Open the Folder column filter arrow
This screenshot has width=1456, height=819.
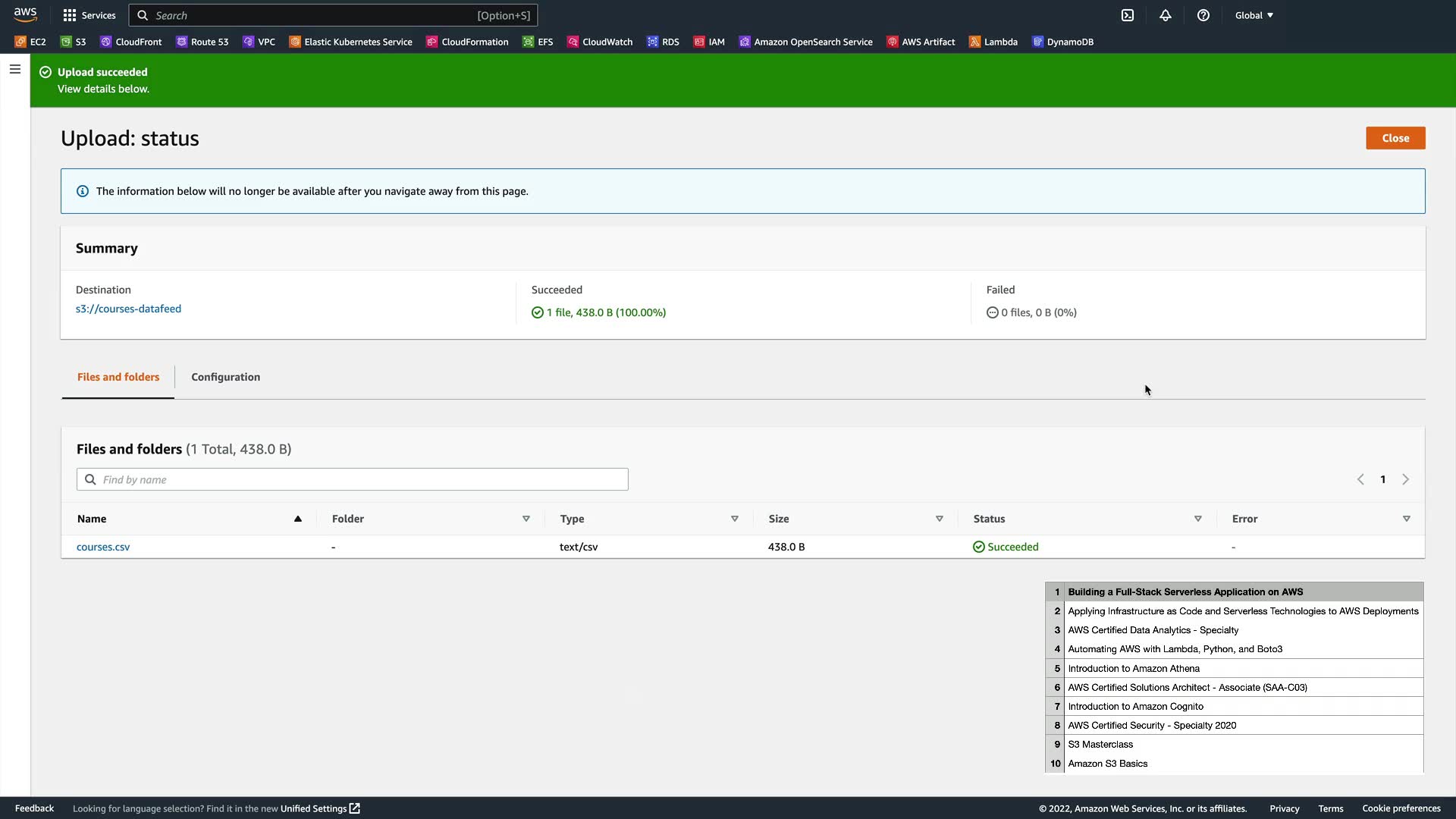(526, 519)
